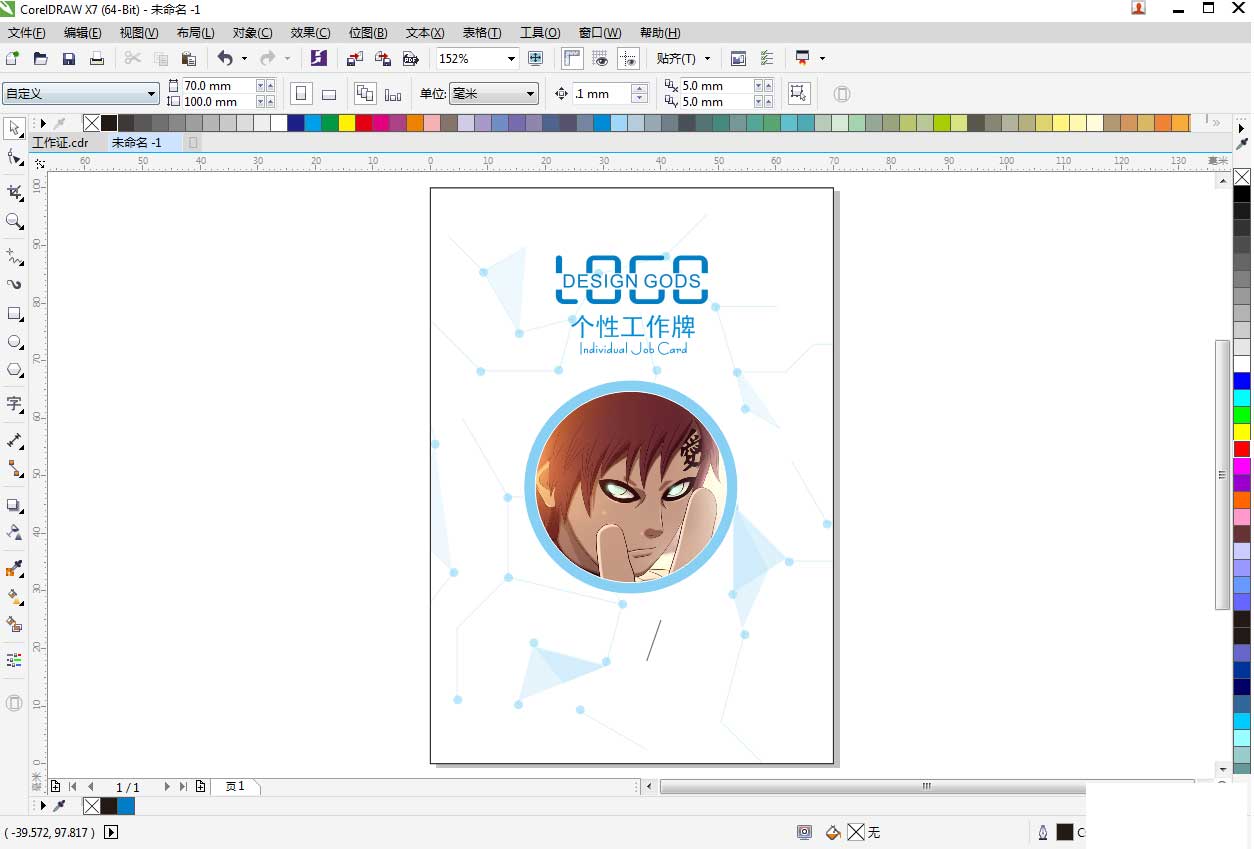Click the nudge distance .1 mm field

[x=602, y=94]
